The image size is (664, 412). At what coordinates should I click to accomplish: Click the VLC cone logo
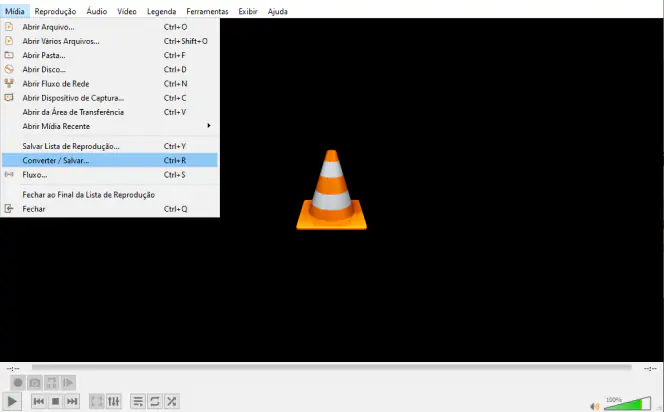pos(332,190)
